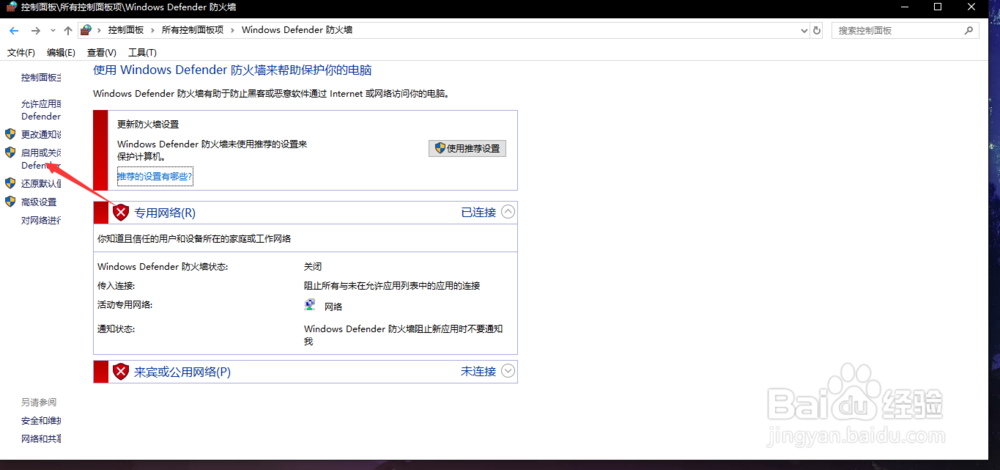Click red shield icon beside 来宾或公用网络(P)

[x=121, y=371]
